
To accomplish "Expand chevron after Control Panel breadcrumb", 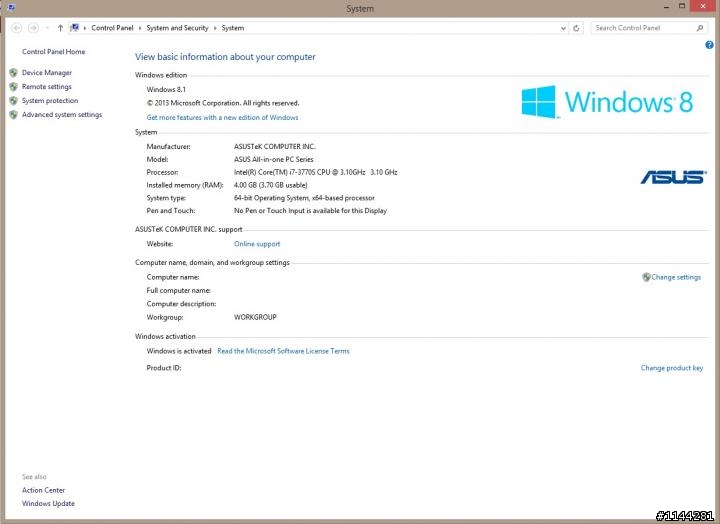I will [x=140, y=28].
